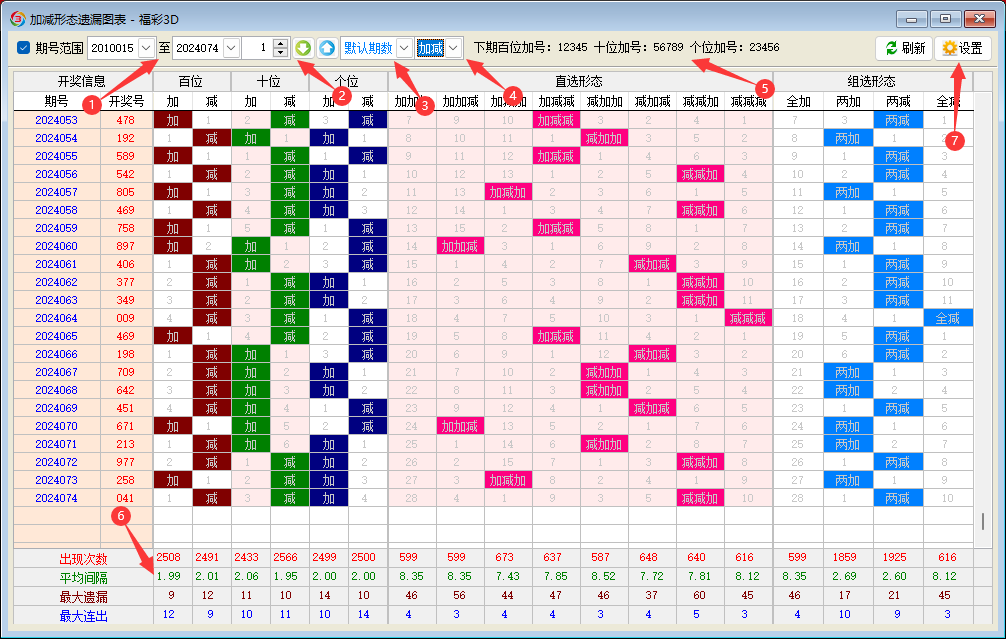The width and height of the screenshot is (1006, 639).
Task: Increase the period stepper value
Action: click(280, 43)
